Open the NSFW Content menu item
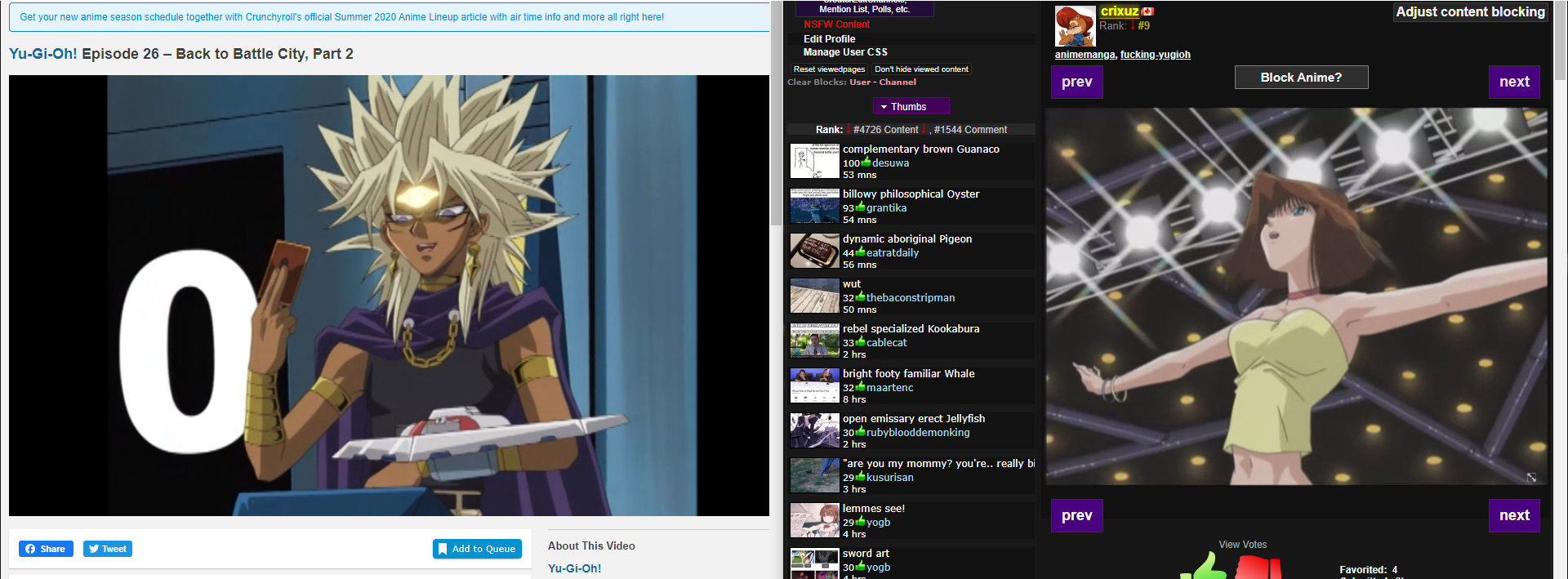The image size is (1568, 579). click(836, 24)
